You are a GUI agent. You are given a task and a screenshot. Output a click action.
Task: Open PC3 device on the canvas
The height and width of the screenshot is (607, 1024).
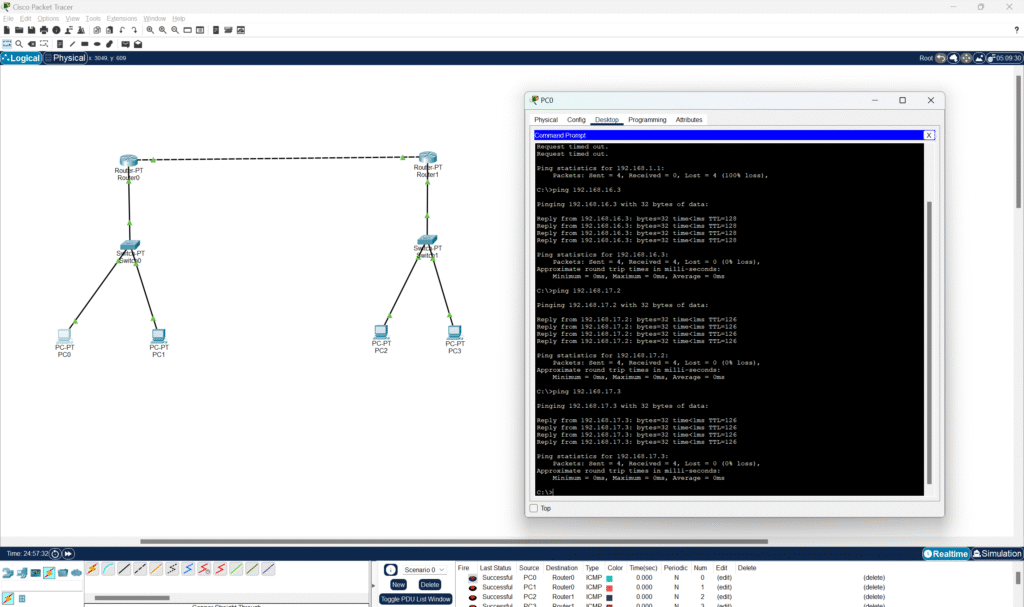point(455,333)
